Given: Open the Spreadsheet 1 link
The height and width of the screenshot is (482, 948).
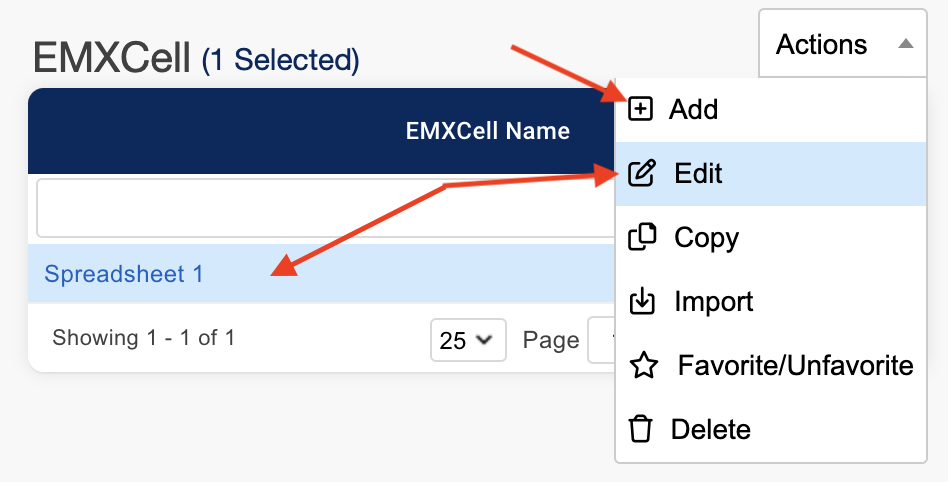Looking at the screenshot, I should tap(124, 274).
